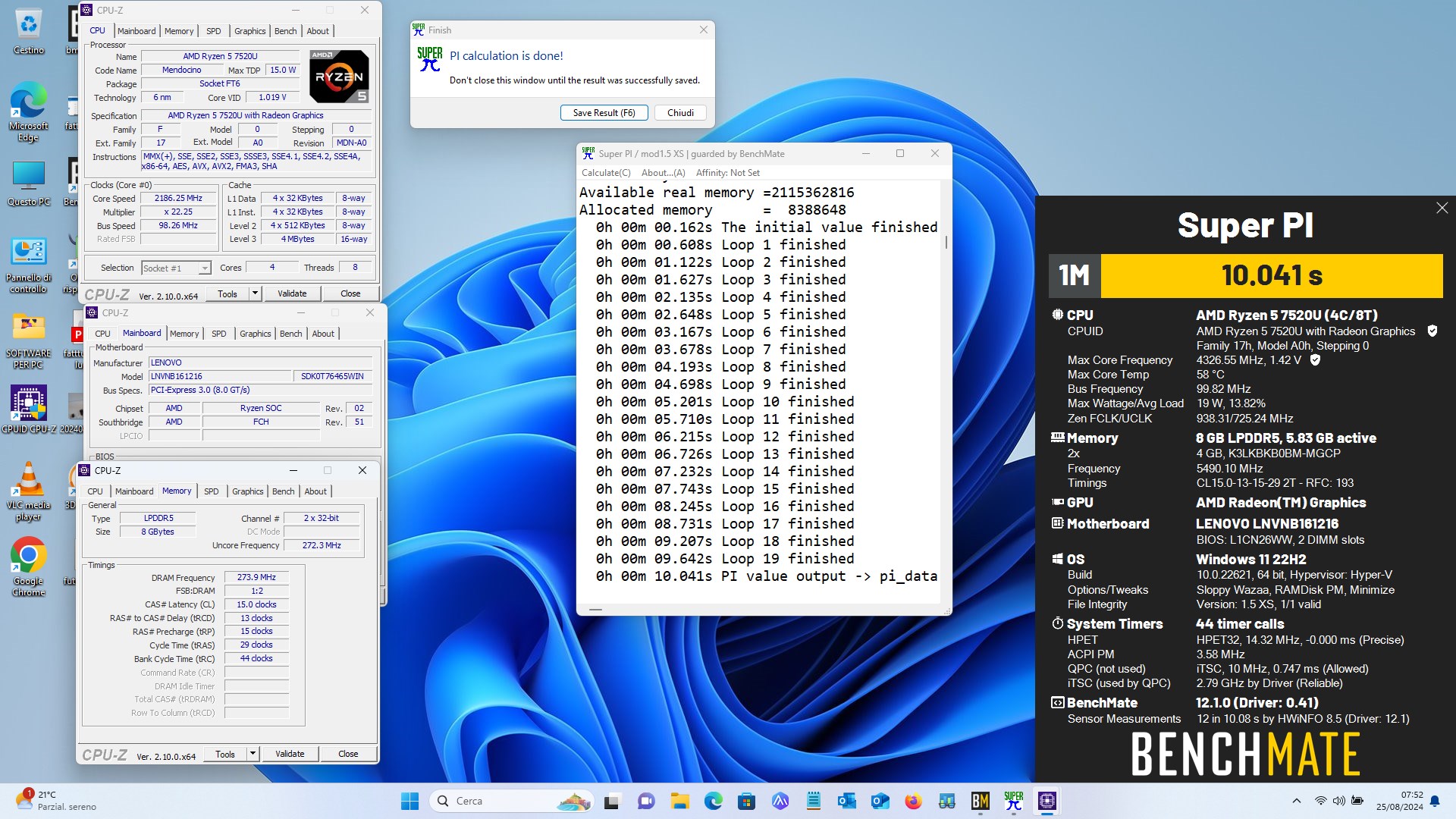Click Validate in the Memory CPU-Z window
This screenshot has height=819, width=1456.
point(290,754)
